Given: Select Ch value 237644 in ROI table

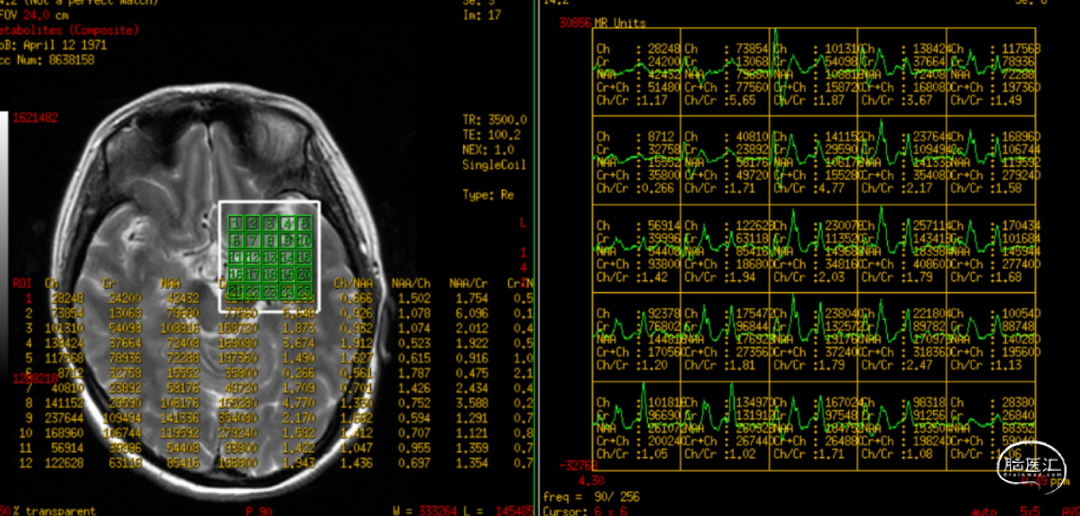Looking at the screenshot, I should 63,417.
